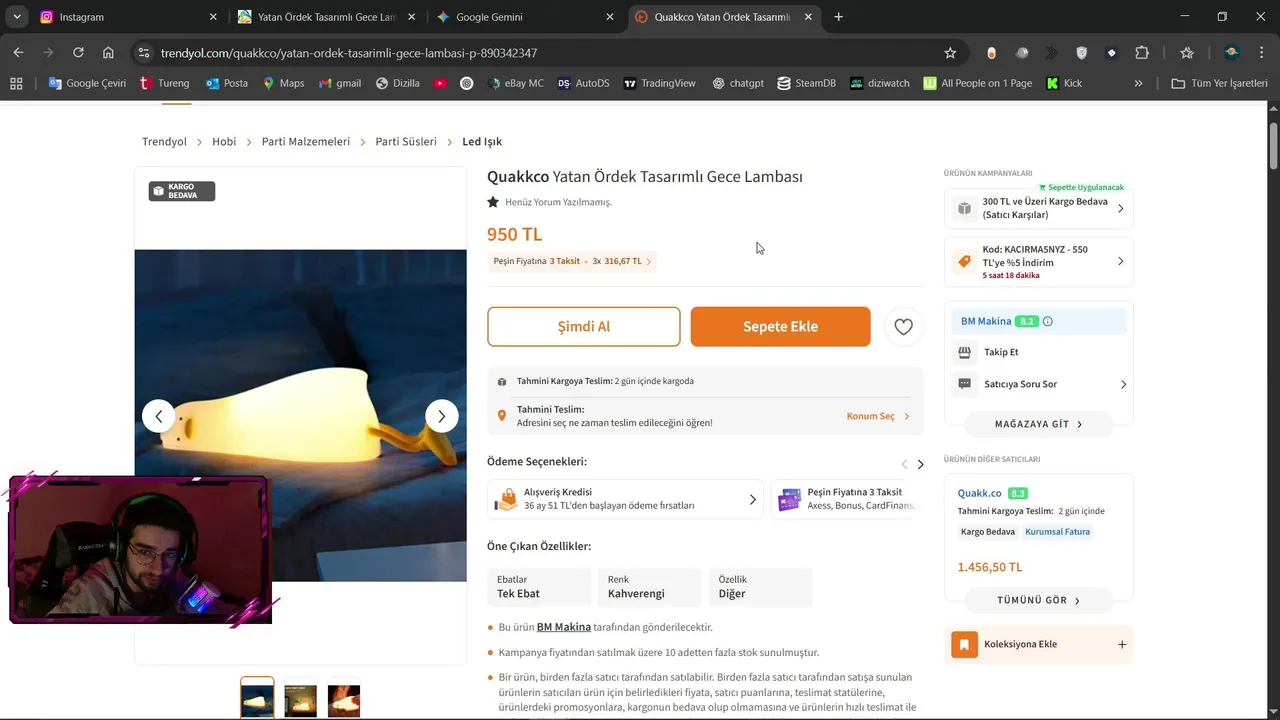Open the site info icon before the URL
Screen dimensions: 1280x720
click(144, 53)
